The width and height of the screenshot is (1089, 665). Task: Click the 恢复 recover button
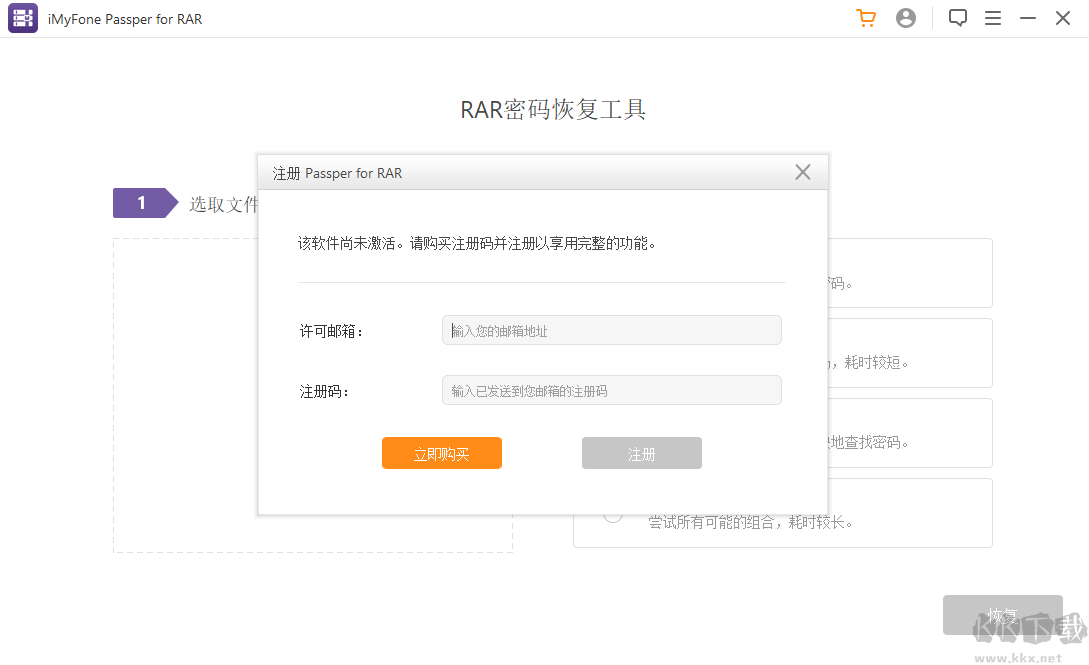1002,615
